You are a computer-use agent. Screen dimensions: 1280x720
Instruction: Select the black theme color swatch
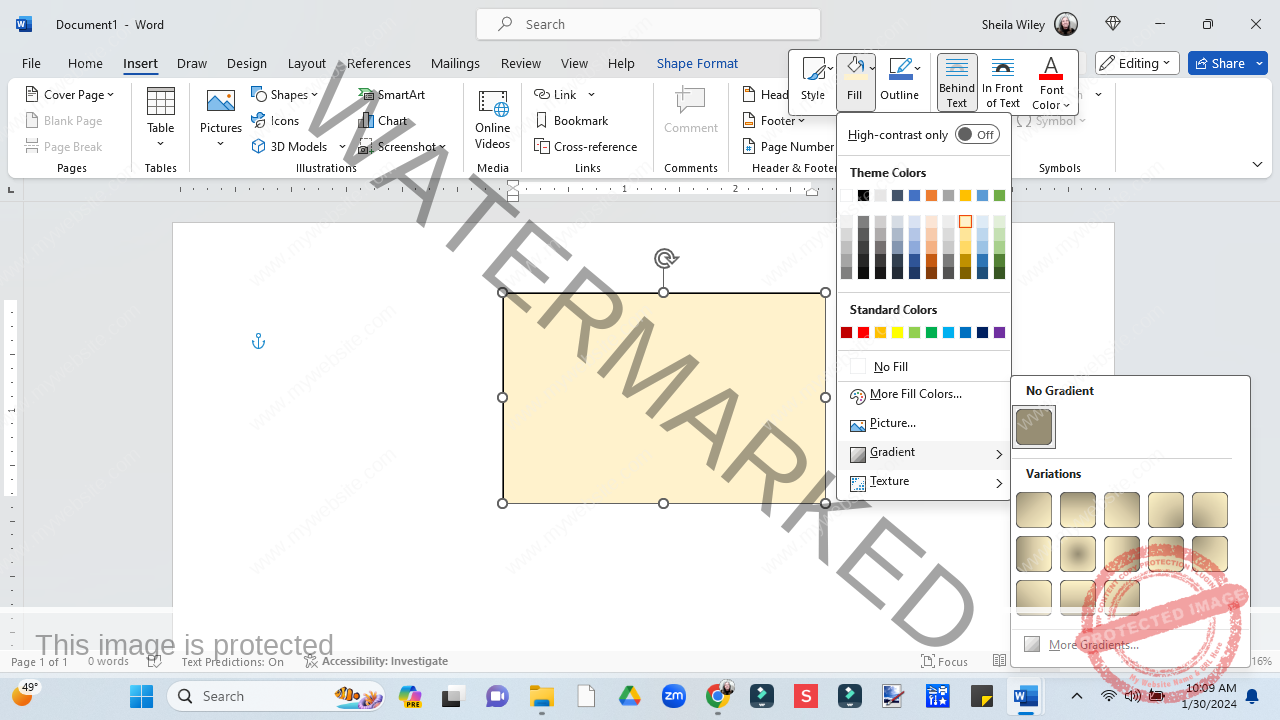coord(864,196)
